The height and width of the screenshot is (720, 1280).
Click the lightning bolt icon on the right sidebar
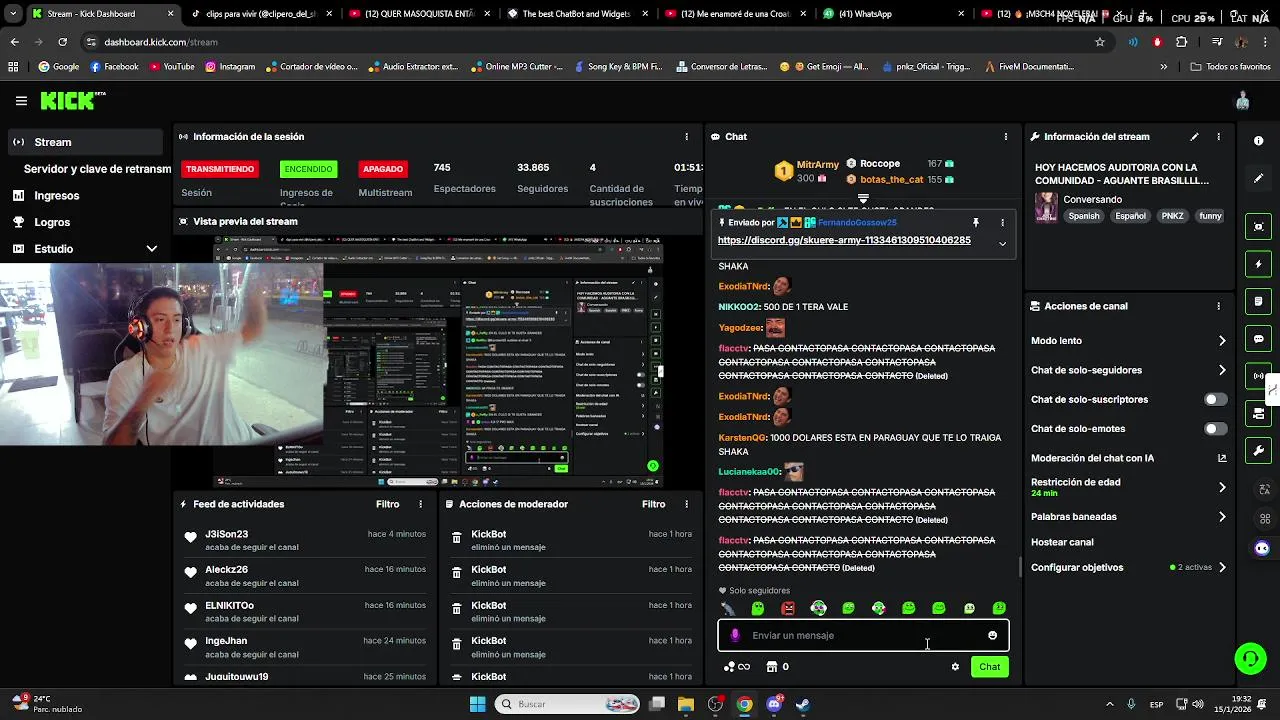[x=1258, y=264]
